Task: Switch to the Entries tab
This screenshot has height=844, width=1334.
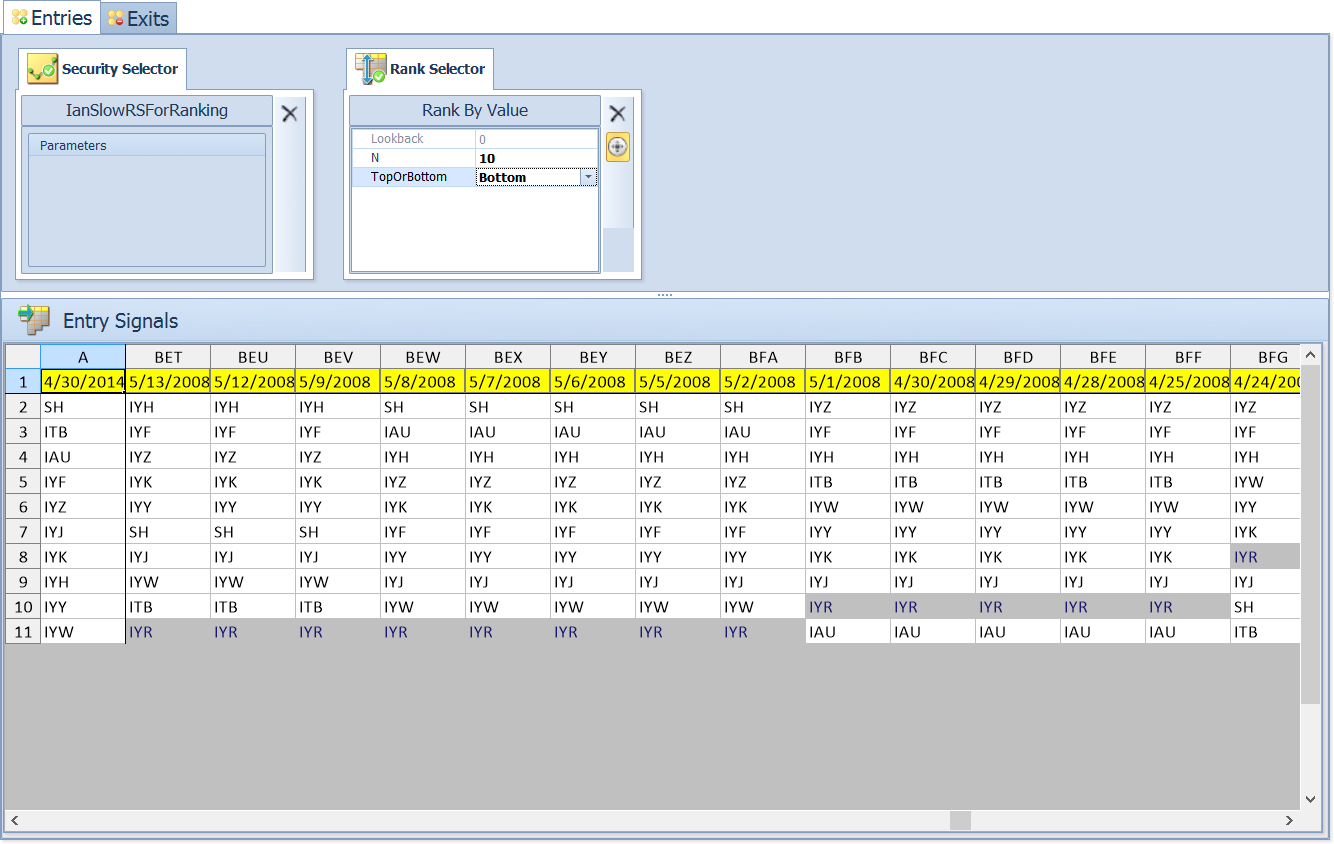Action: pyautogui.click(x=51, y=18)
